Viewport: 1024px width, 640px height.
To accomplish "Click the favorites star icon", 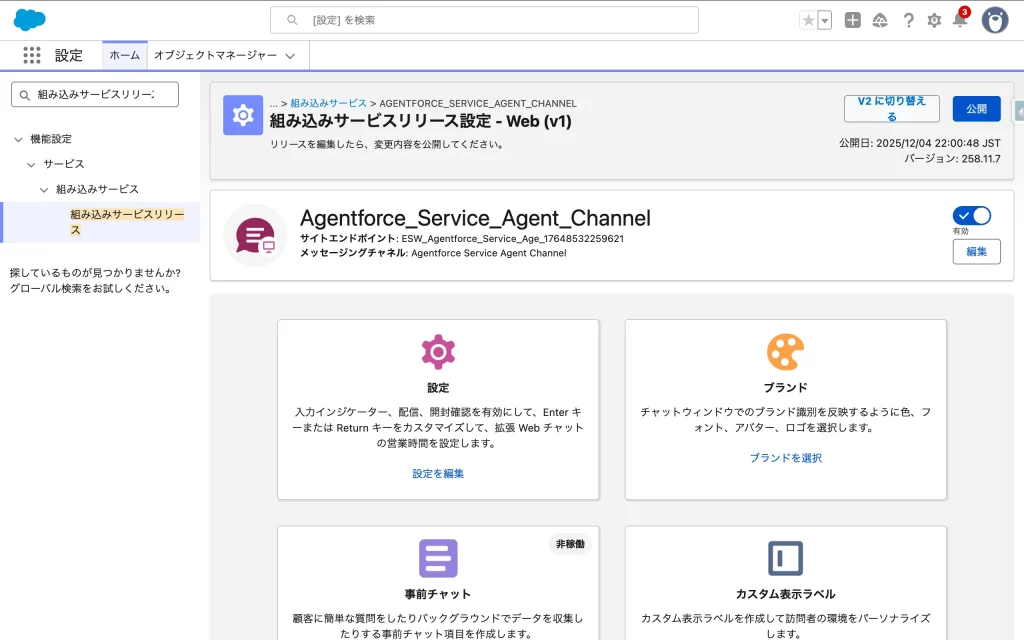I will pyautogui.click(x=808, y=20).
